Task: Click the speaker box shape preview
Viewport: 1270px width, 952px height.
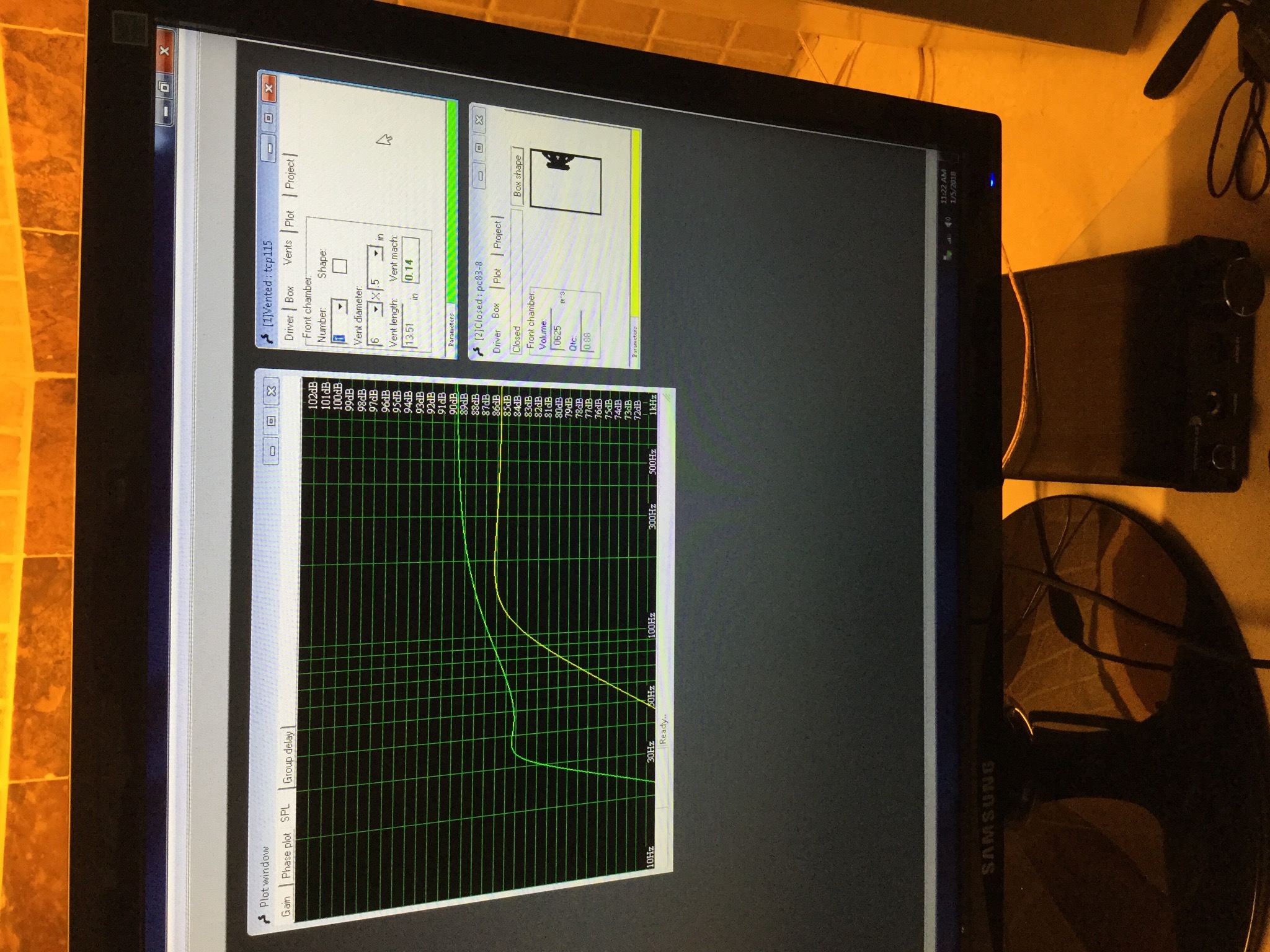Action: (566, 182)
